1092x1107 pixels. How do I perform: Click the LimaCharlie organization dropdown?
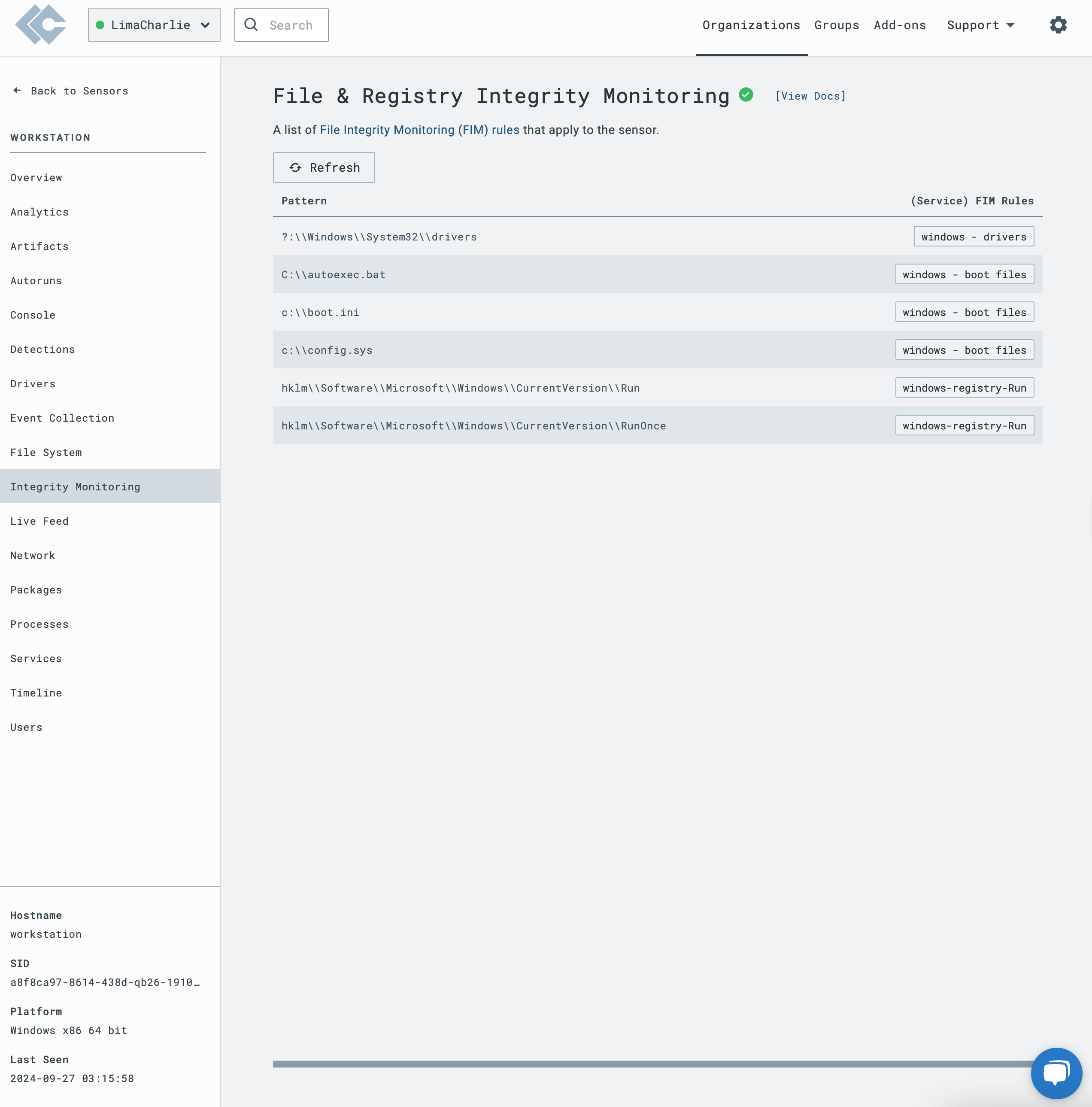tap(154, 25)
